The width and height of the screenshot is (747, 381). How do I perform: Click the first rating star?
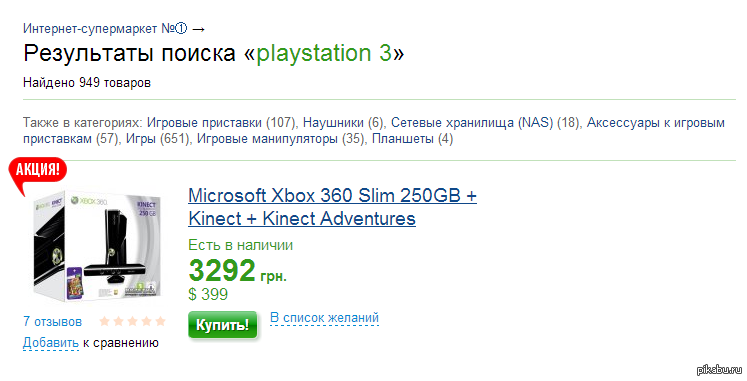tap(104, 321)
